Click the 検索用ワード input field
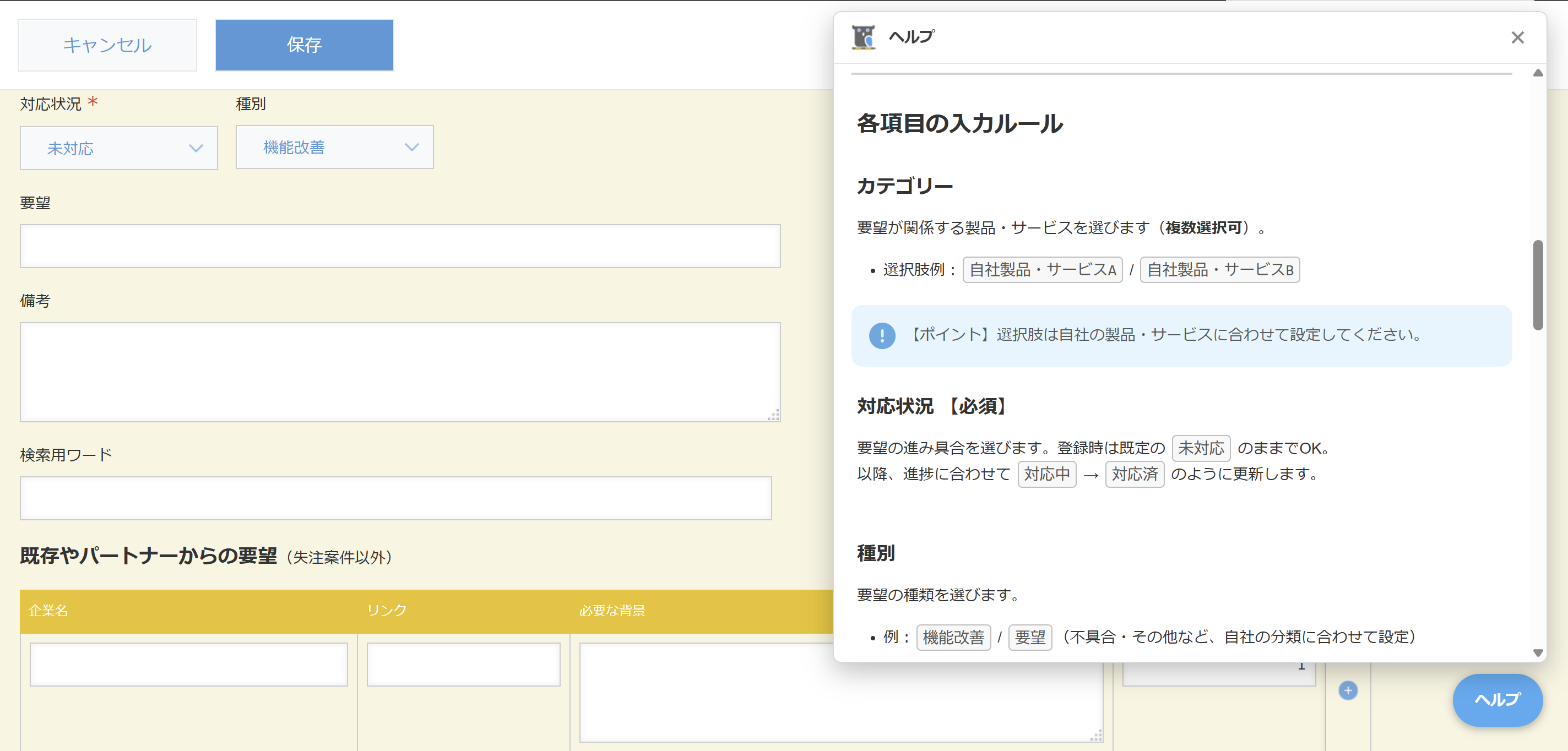Screen dimensions: 1568x751 pos(395,498)
